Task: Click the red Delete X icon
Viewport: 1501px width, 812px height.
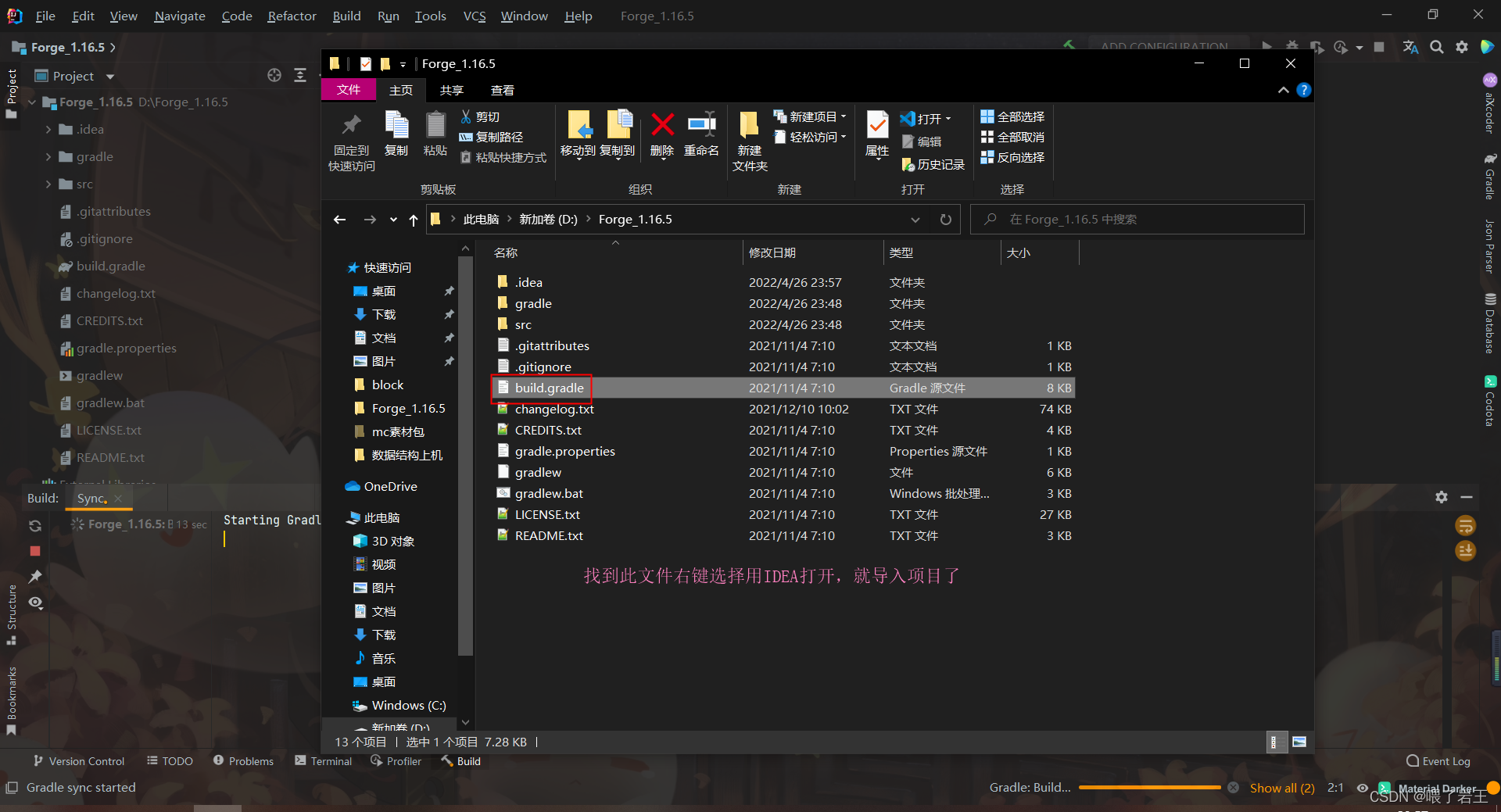Action: [x=662, y=125]
